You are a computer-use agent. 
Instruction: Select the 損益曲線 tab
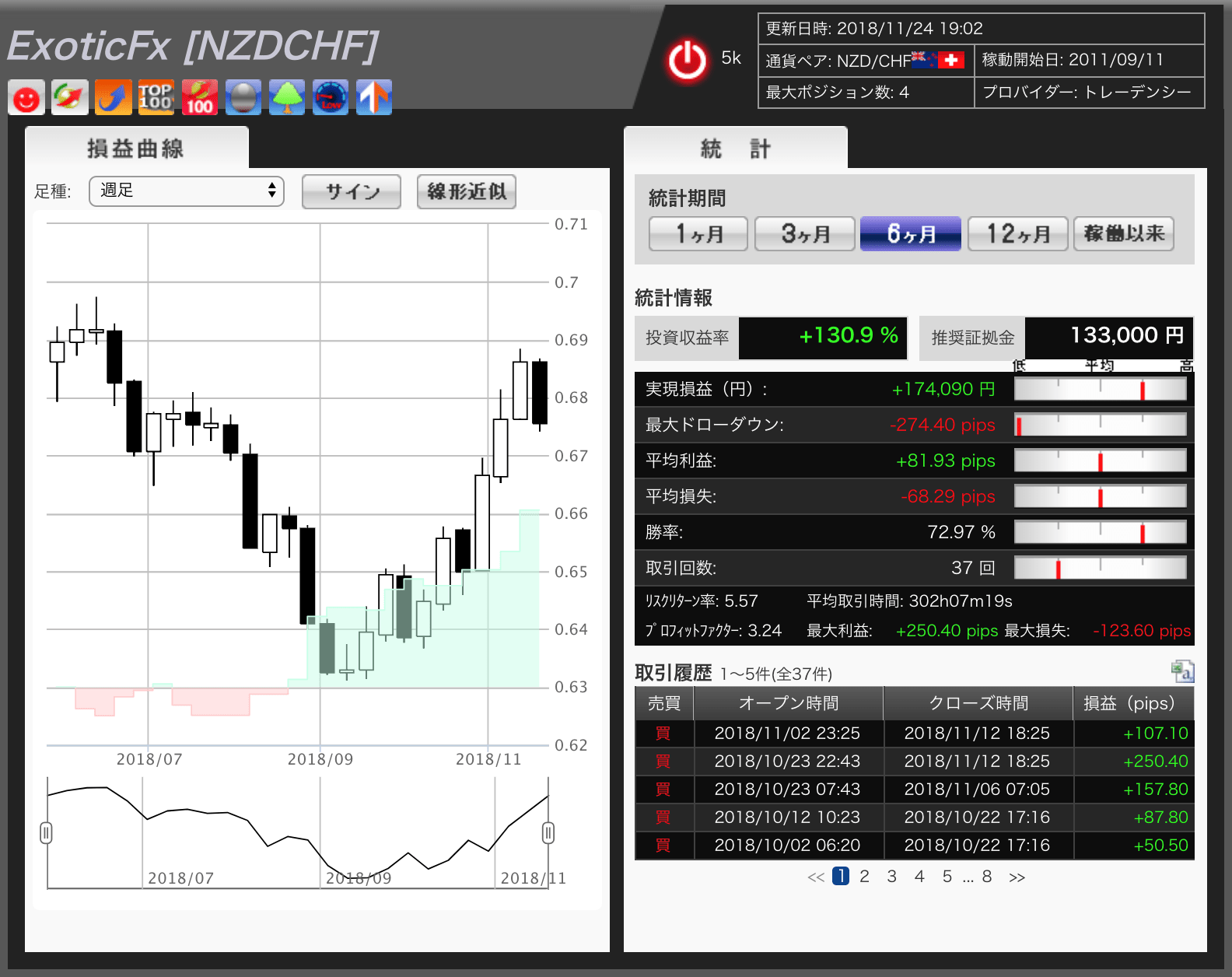pos(137,148)
